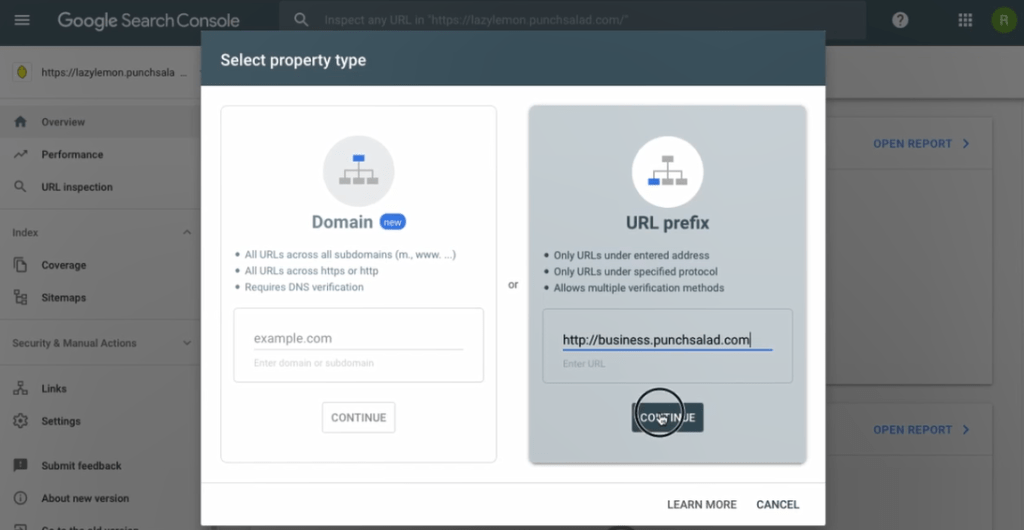Open the account avatar labeled R
The height and width of the screenshot is (530, 1024).
coord(1004,20)
